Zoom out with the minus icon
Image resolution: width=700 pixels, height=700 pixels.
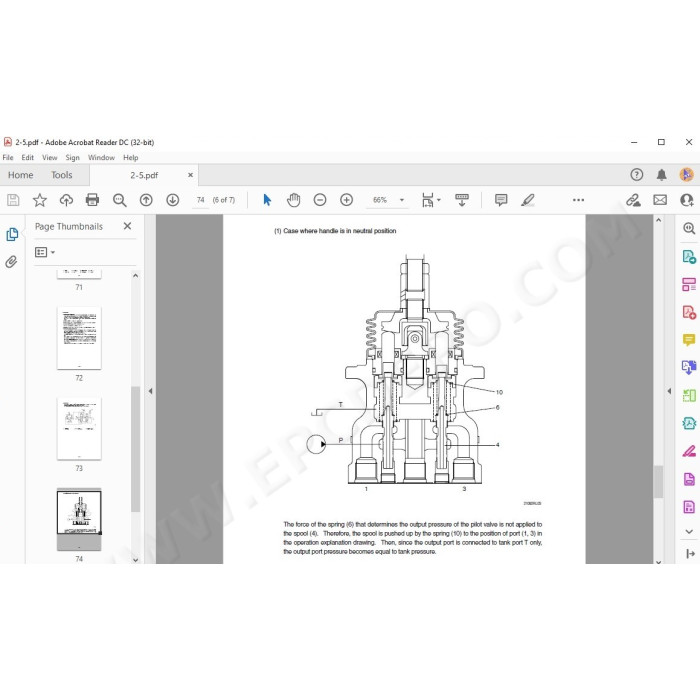point(320,200)
